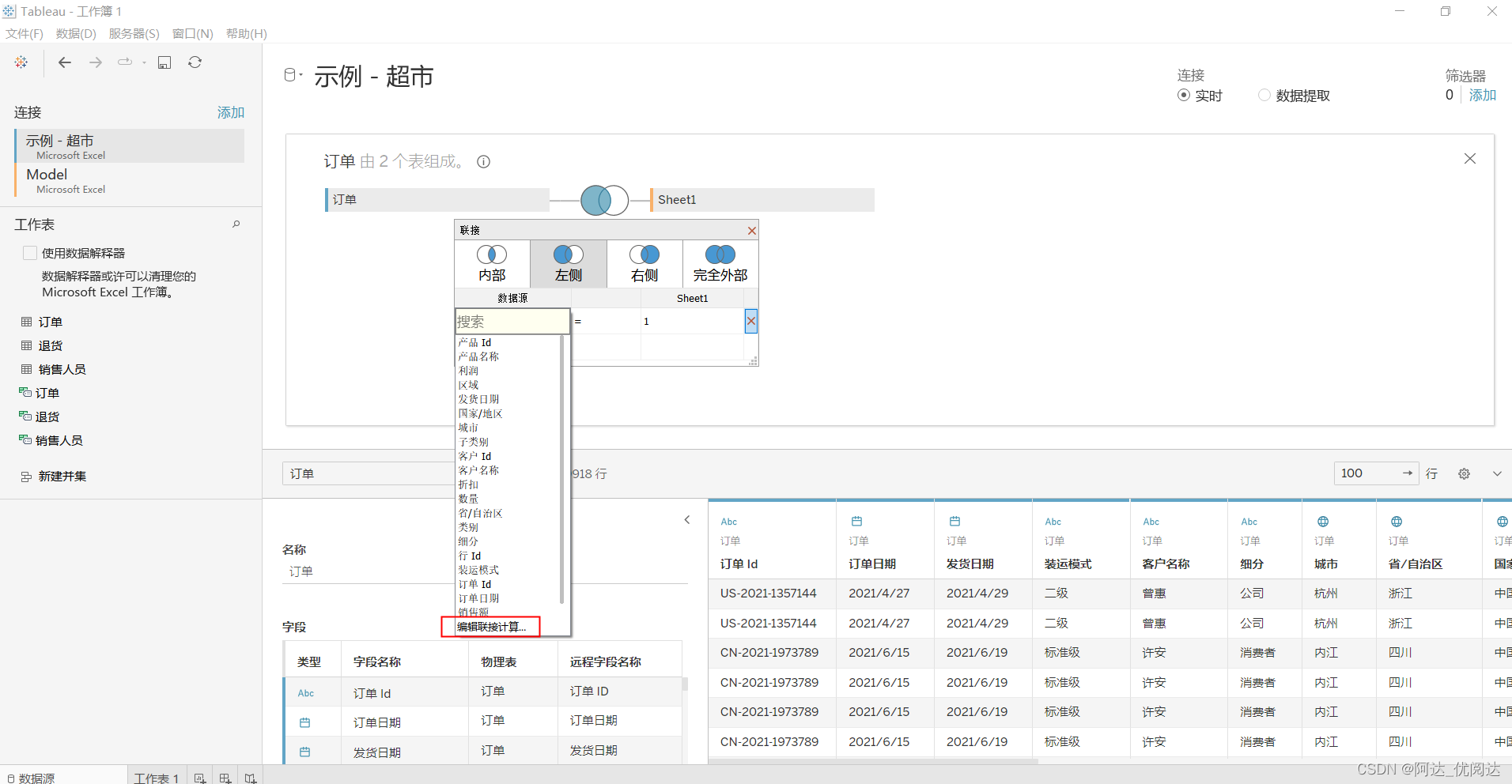Select the 数据提取 extract radio
The height and width of the screenshot is (784, 1512).
[1264, 95]
